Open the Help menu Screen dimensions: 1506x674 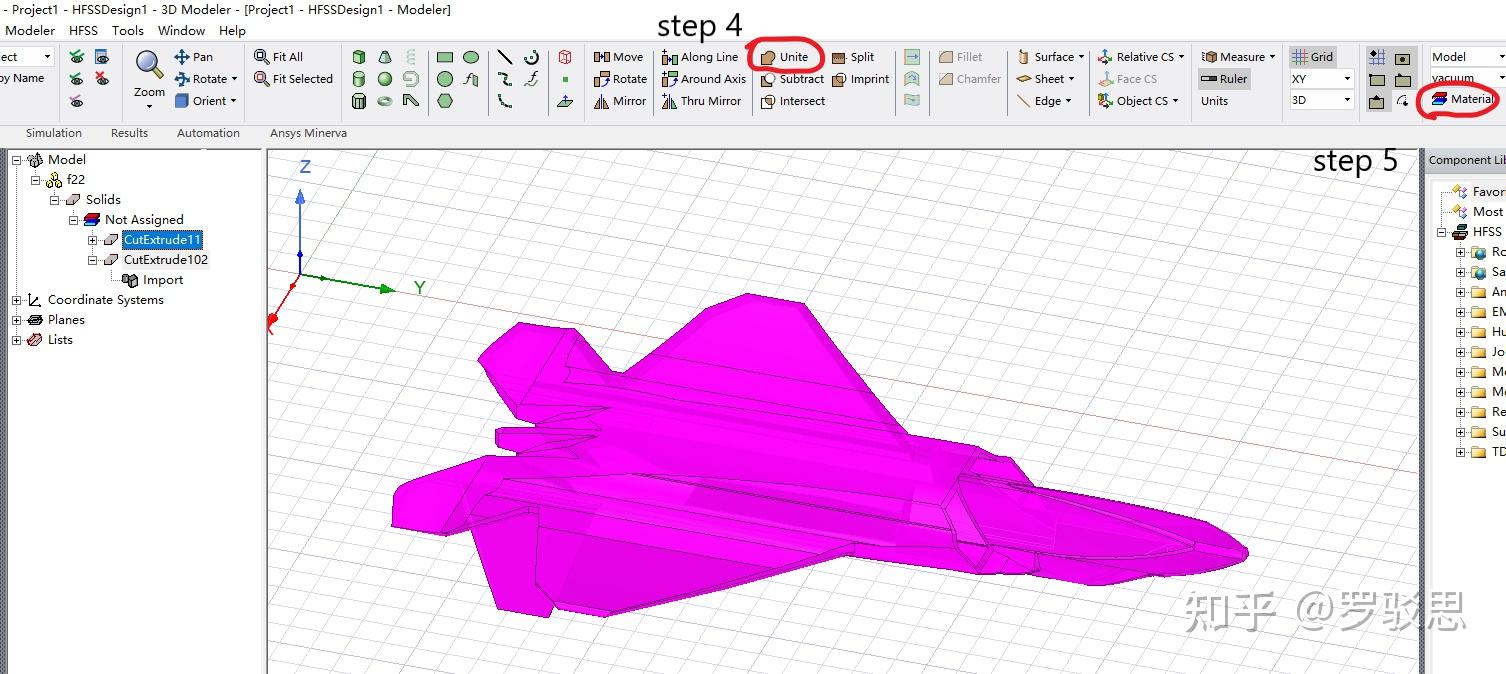pyautogui.click(x=232, y=31)
